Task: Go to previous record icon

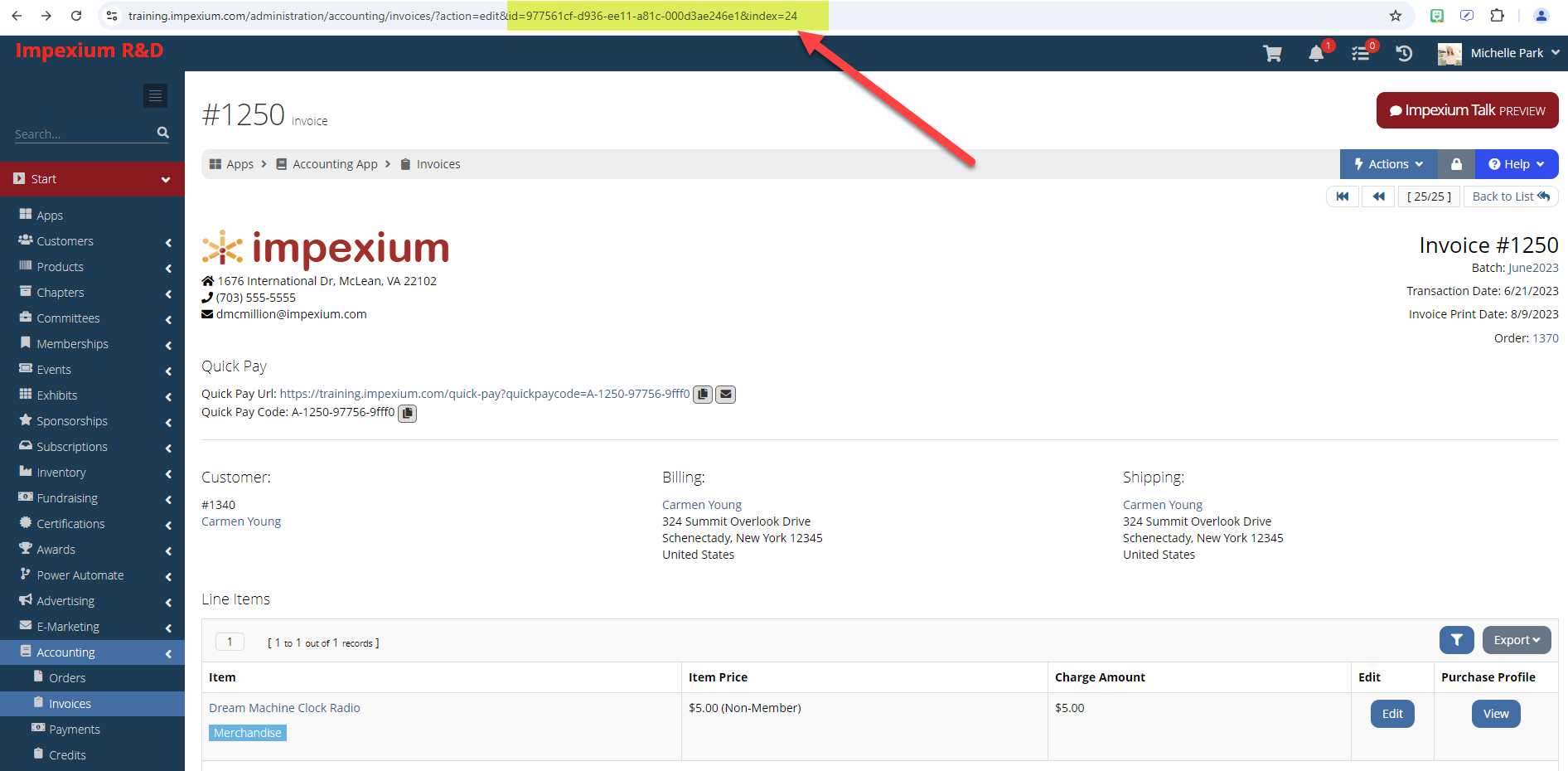Action: click(1379, 196)
